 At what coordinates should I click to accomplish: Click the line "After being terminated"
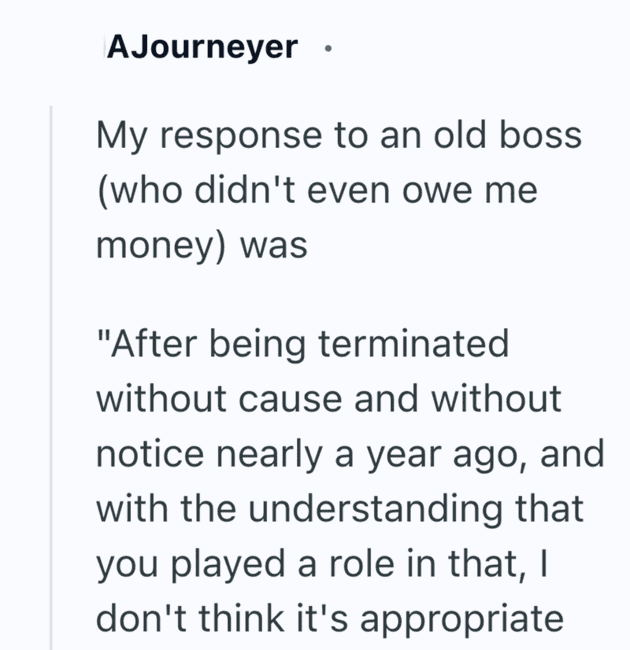point(303,345)
